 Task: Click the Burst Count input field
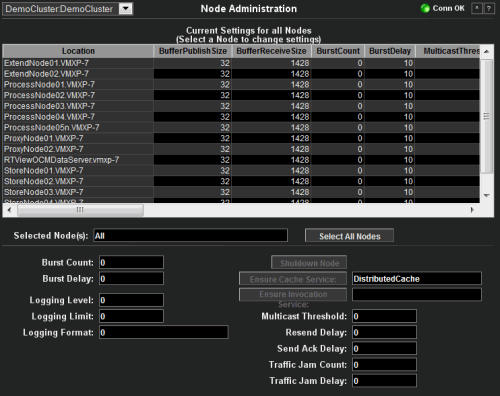[x=131, y=262]
